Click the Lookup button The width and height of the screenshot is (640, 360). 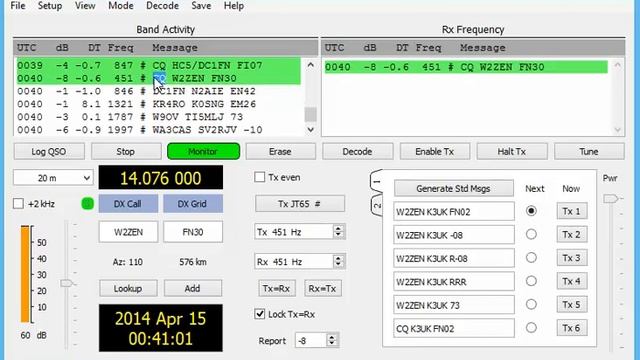(128, 288)
